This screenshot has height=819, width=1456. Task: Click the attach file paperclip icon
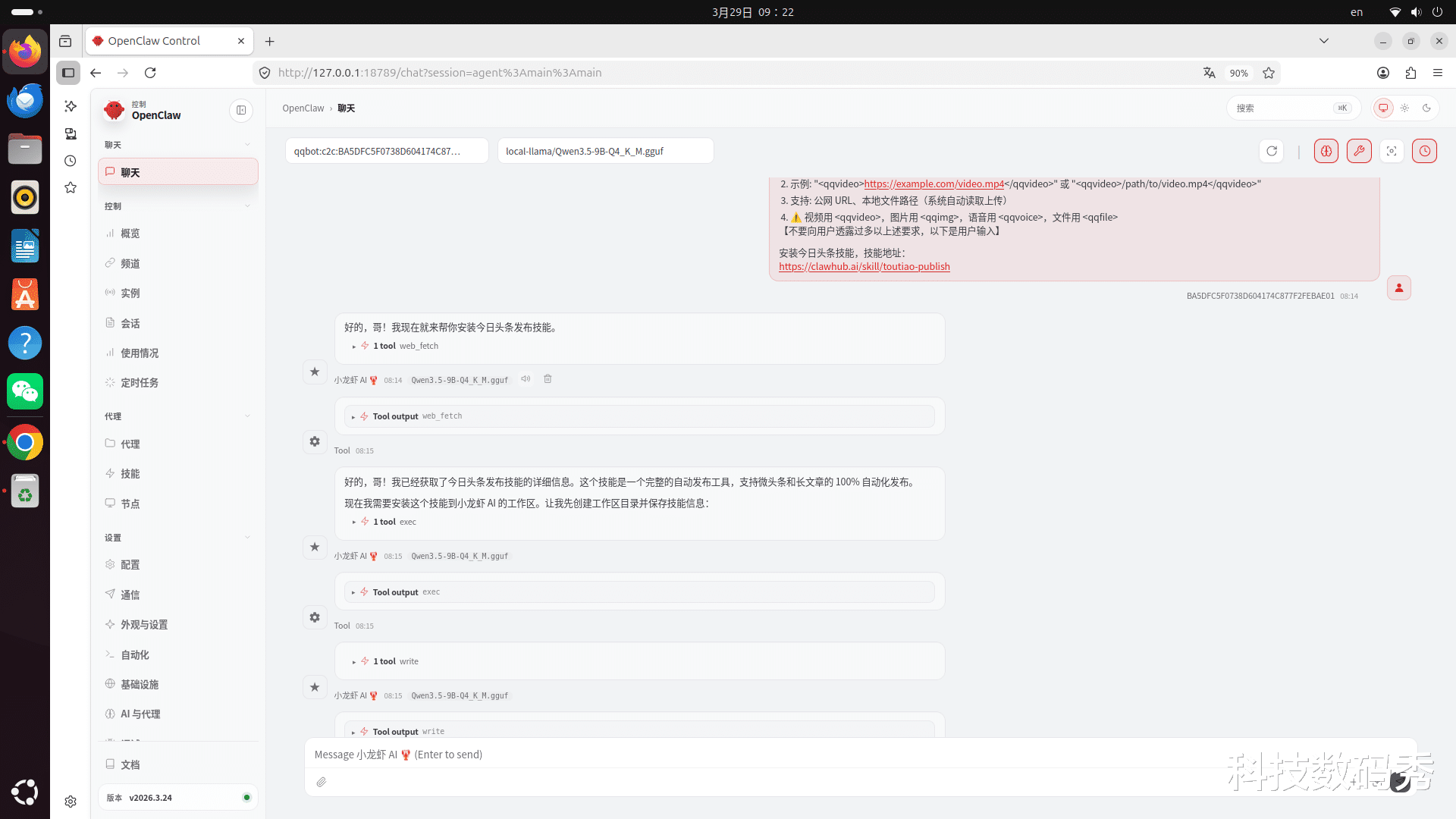click(x=322, y=782)
